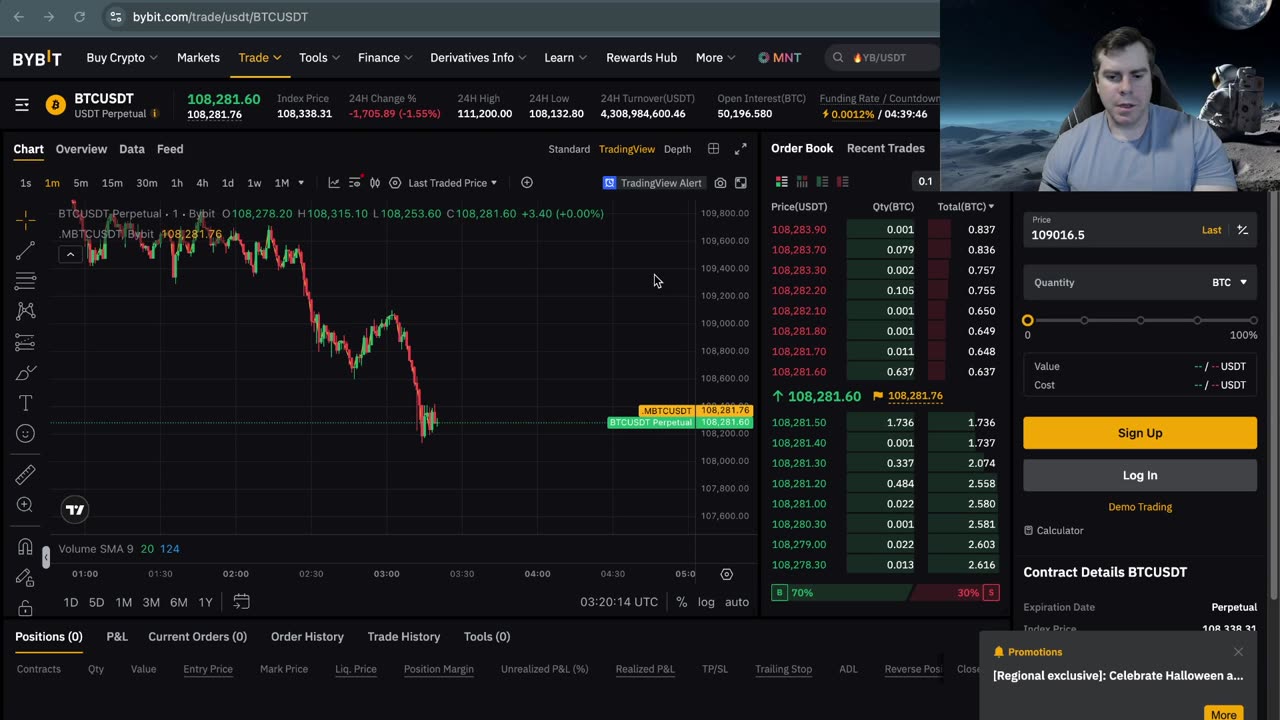1280x720 pixels.
Task: Toggle percentage scale on chart
Action: click(681, 602)
